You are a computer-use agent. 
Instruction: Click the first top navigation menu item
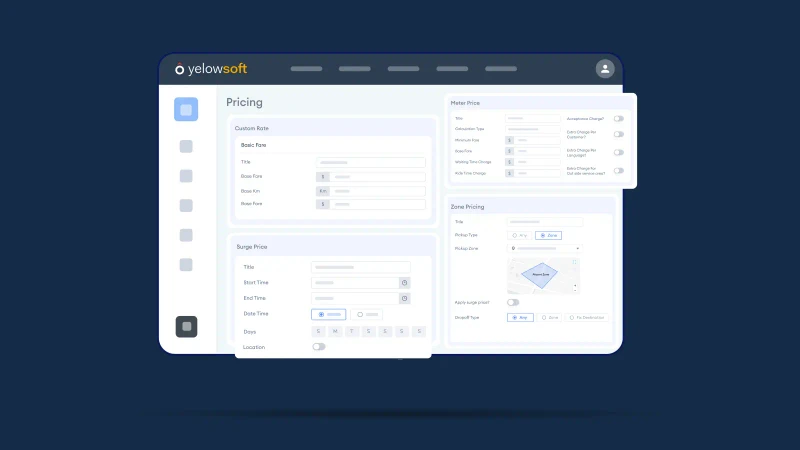[x=306, y=69]
